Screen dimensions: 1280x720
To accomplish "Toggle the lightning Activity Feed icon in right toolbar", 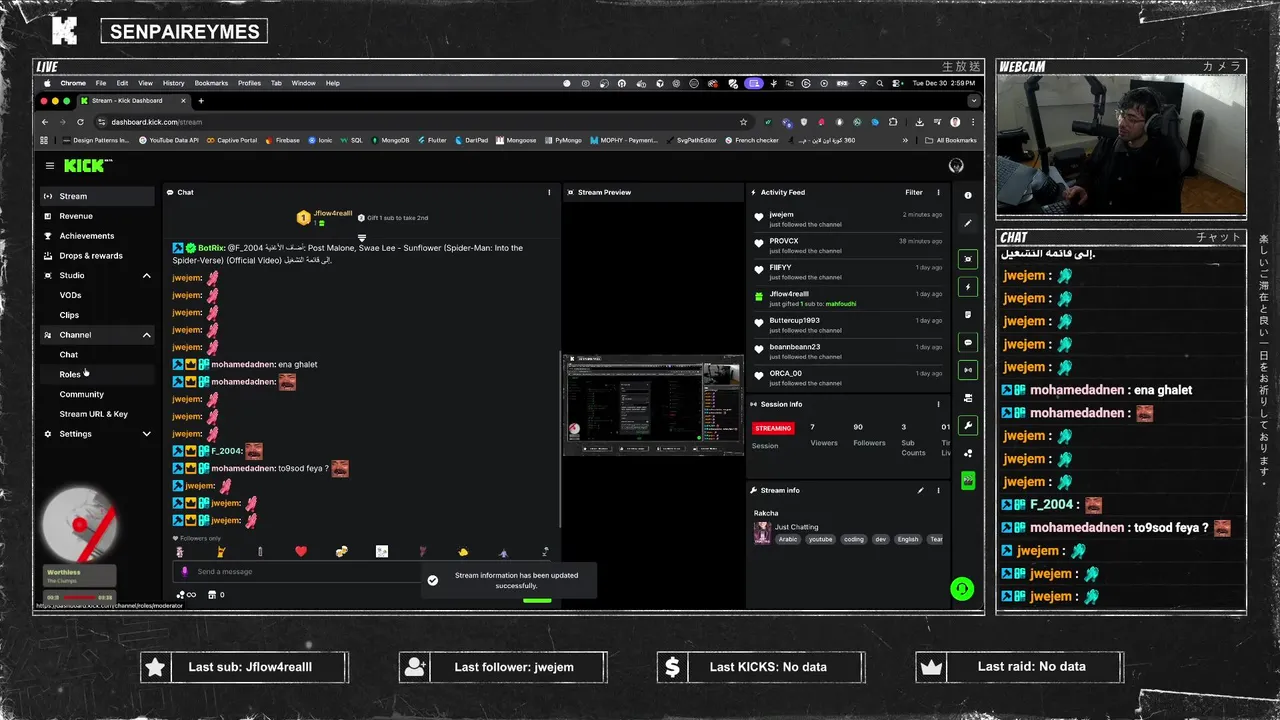I will coord(968,287).
